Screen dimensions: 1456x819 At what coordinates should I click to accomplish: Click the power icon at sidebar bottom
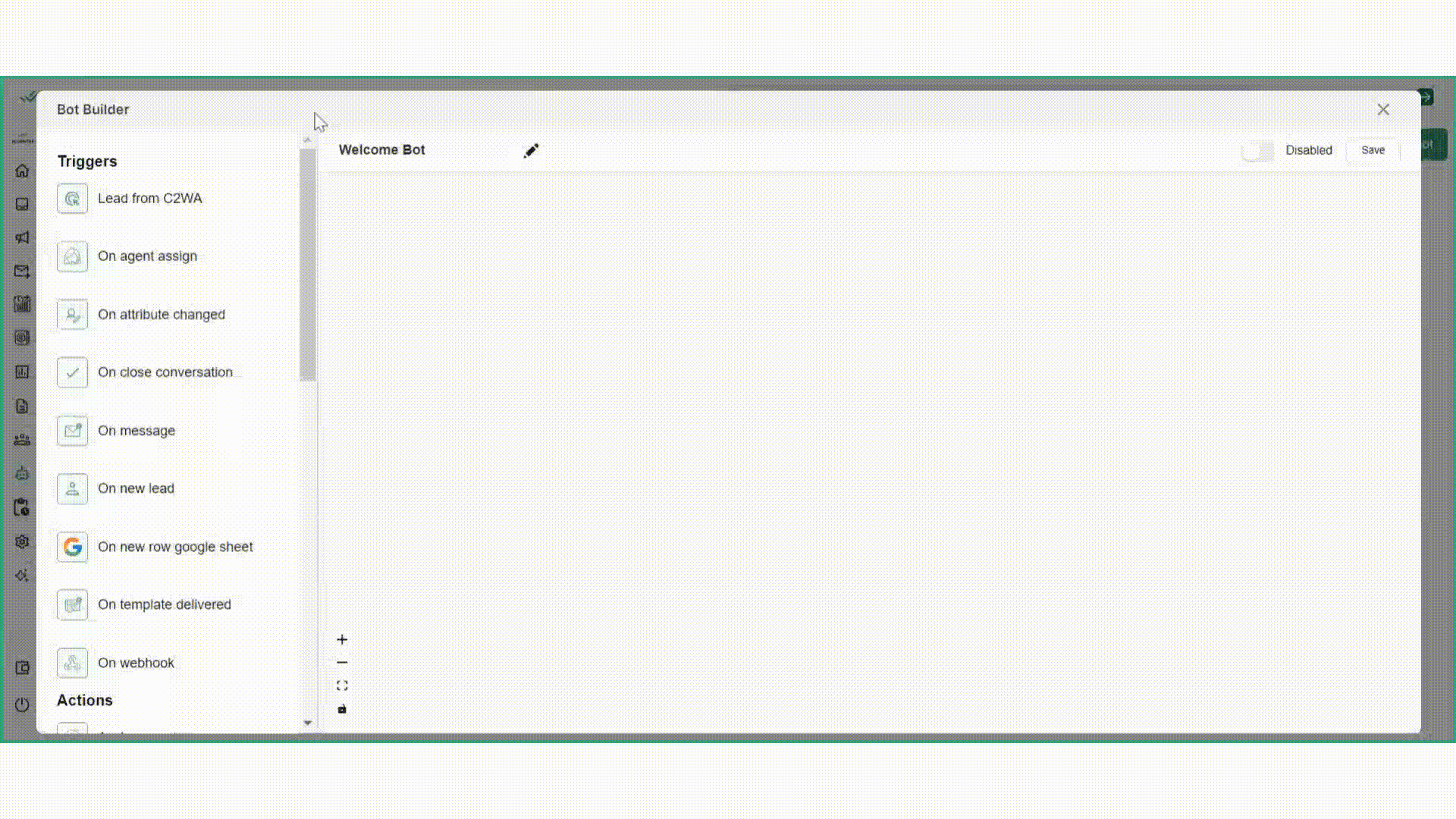(22, 704)
